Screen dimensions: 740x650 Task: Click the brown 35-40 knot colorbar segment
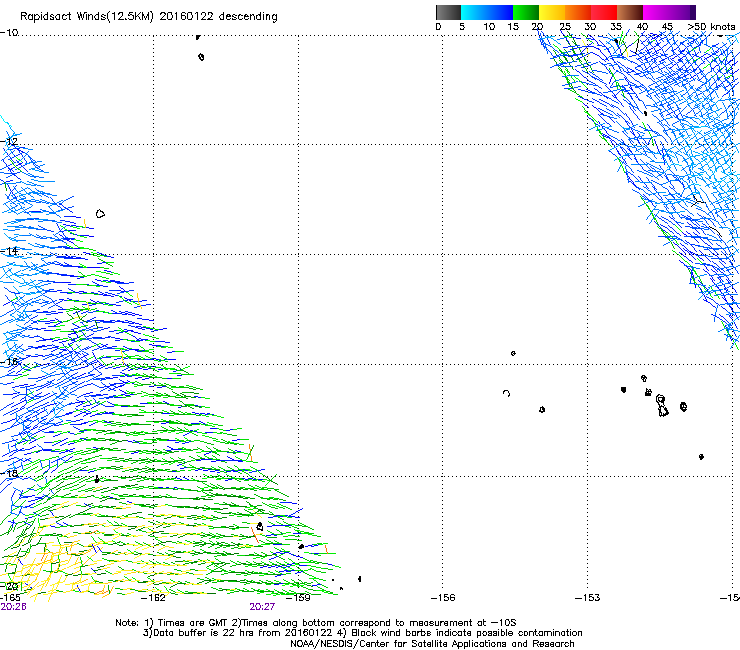click(x=630, y=12)
